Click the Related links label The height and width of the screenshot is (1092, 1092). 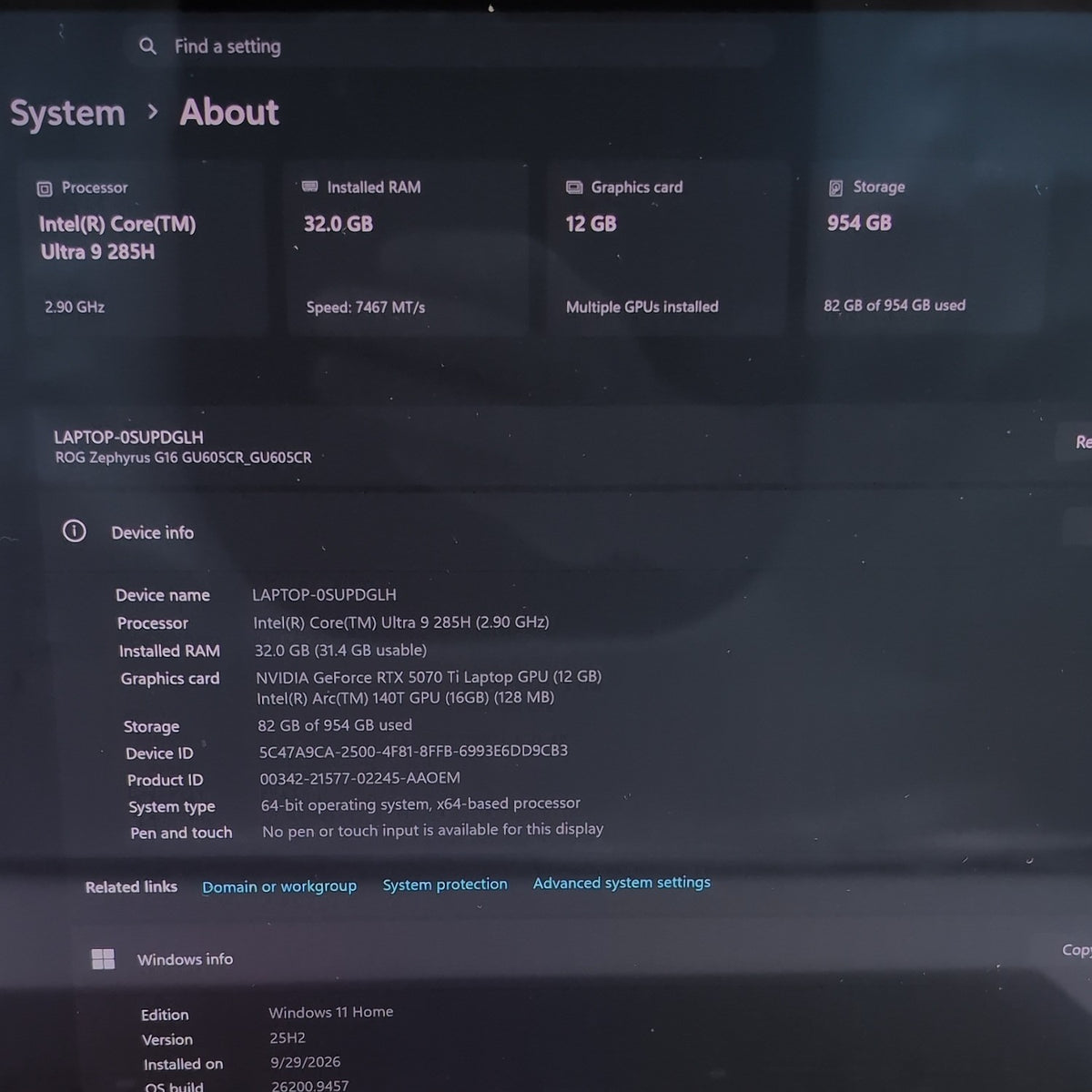point(131,887)
